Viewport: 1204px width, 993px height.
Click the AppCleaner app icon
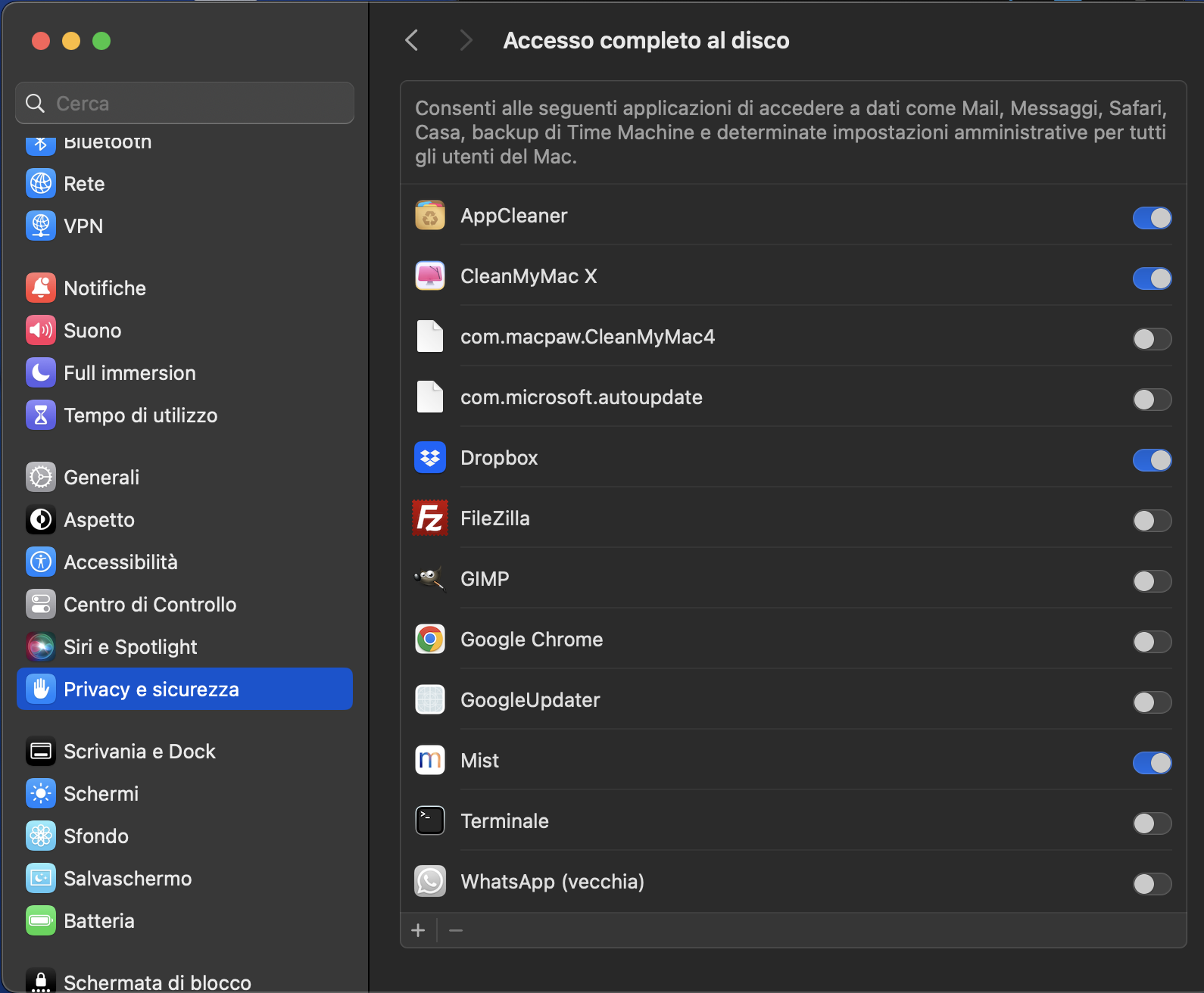coord(430,216)
